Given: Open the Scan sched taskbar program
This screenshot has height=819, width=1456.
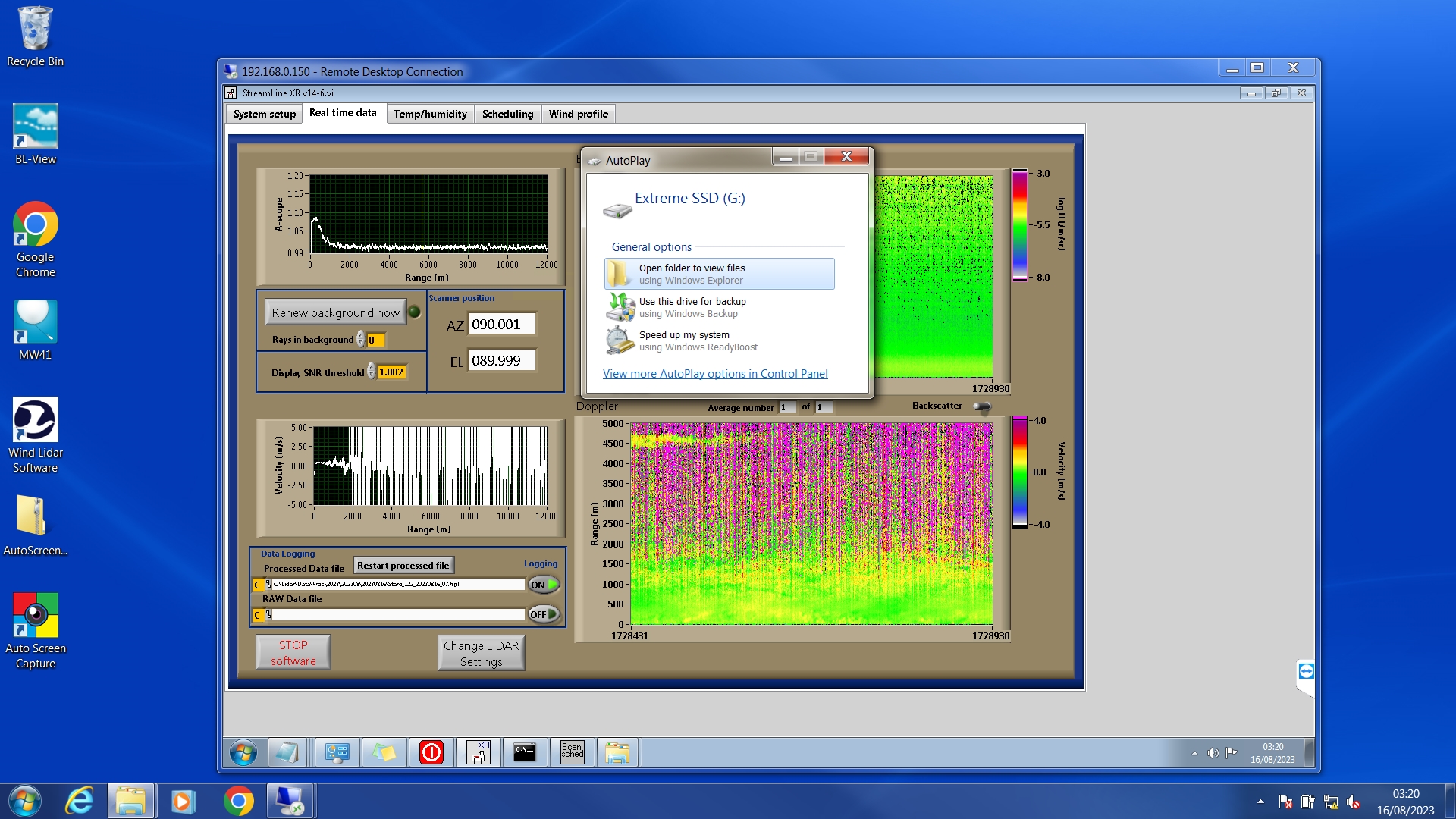Looking at the screenshot, I should coord(573,752).
